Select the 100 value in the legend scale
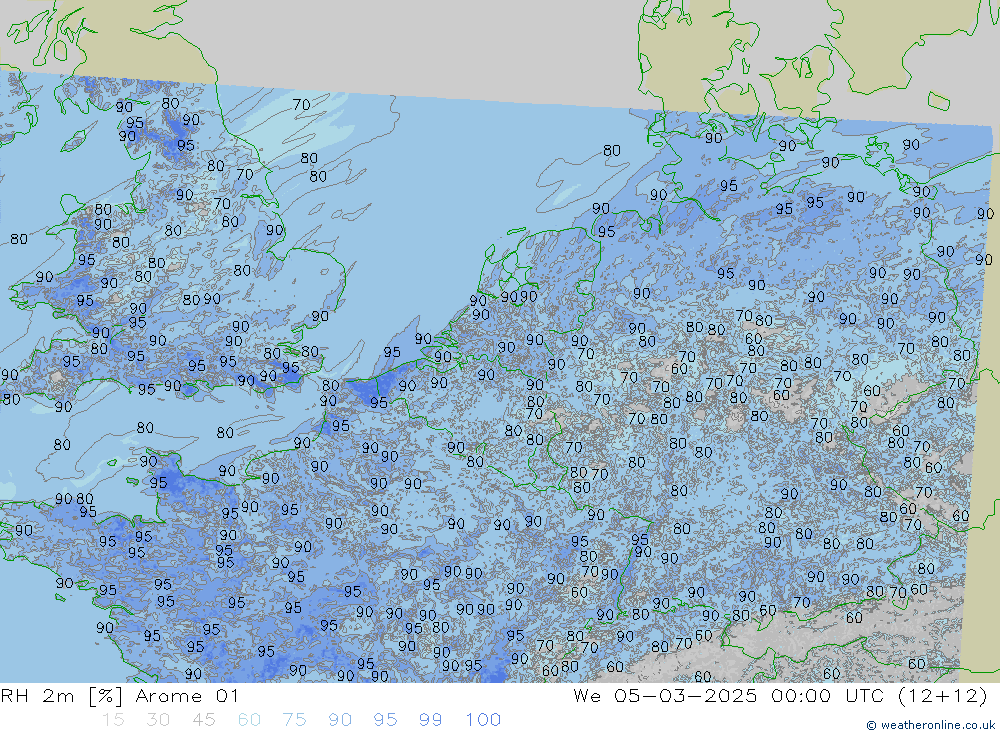The width and height of the screenshot is (1000, 733). [483, 720]
